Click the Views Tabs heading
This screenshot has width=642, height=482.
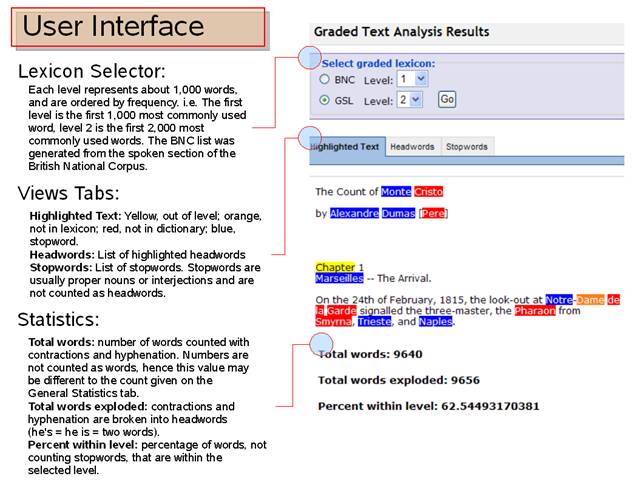point(68,193)
